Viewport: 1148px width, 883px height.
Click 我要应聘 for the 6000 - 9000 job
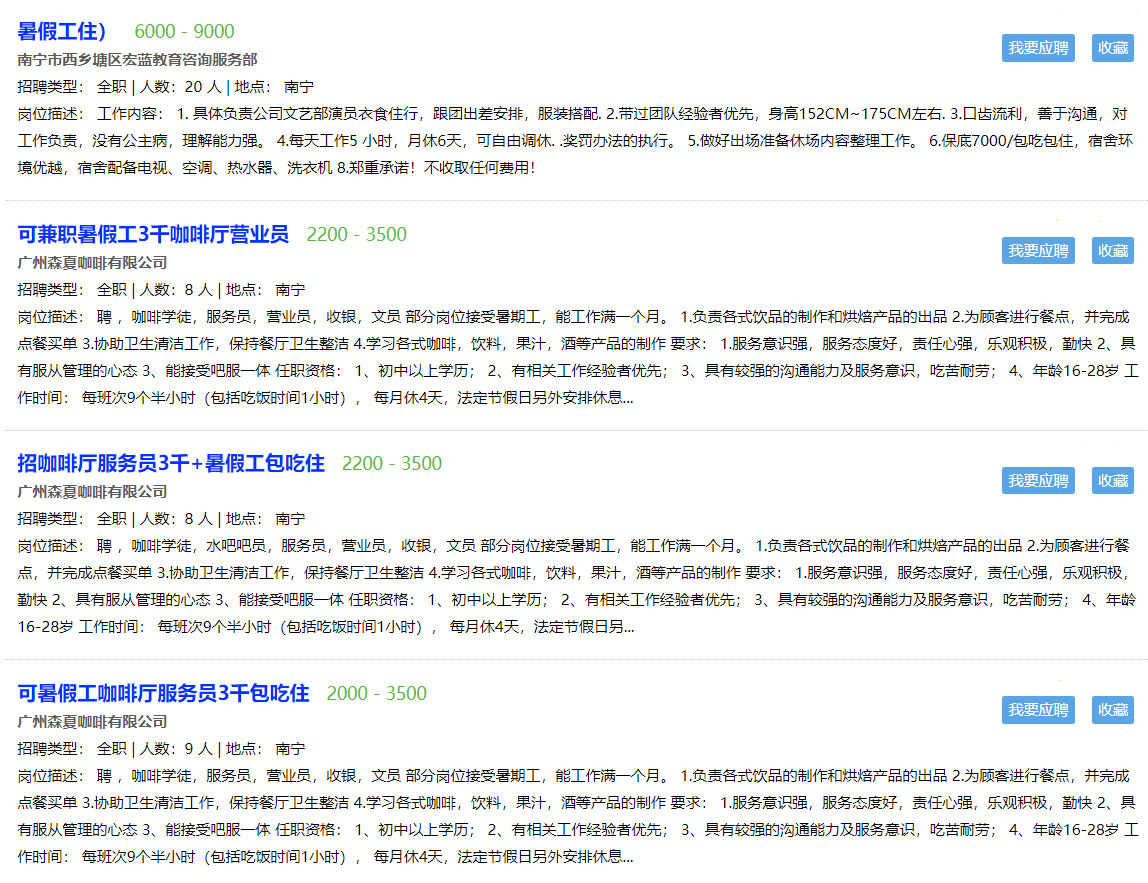click(x=1038, y=48)
